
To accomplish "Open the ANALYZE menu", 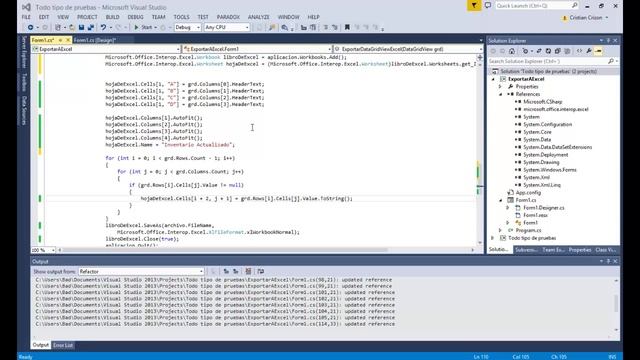I will 258,17.
